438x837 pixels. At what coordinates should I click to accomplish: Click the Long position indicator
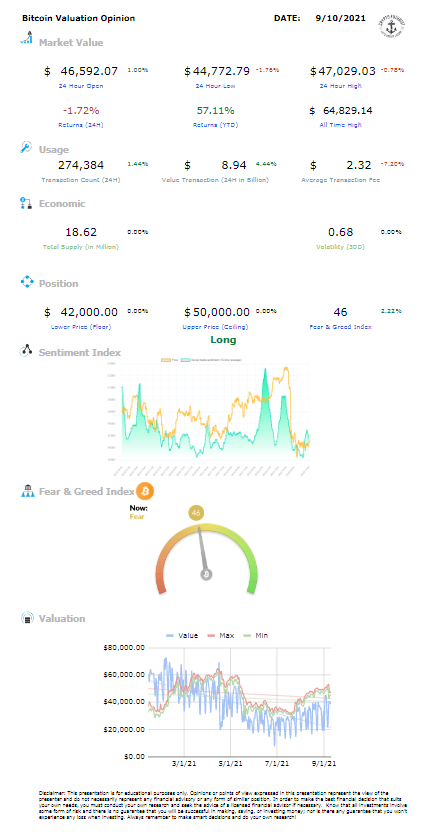(223, 340)
